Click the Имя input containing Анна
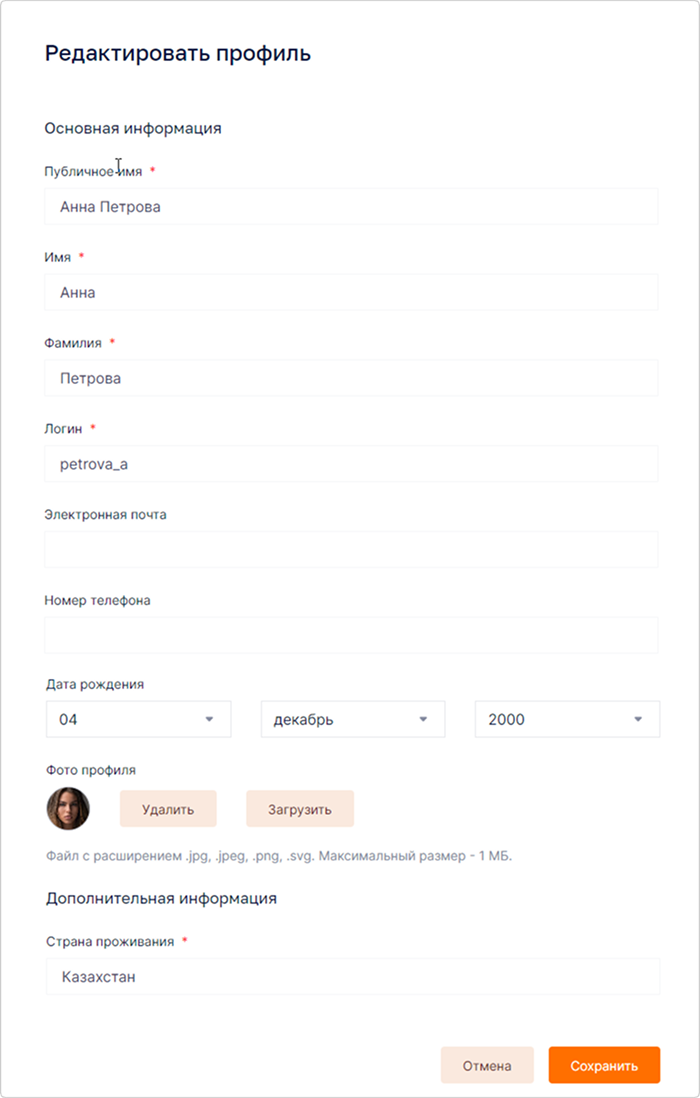This screenshot has width=700, height=1098. pyautogui.click(x=351, y=292)
